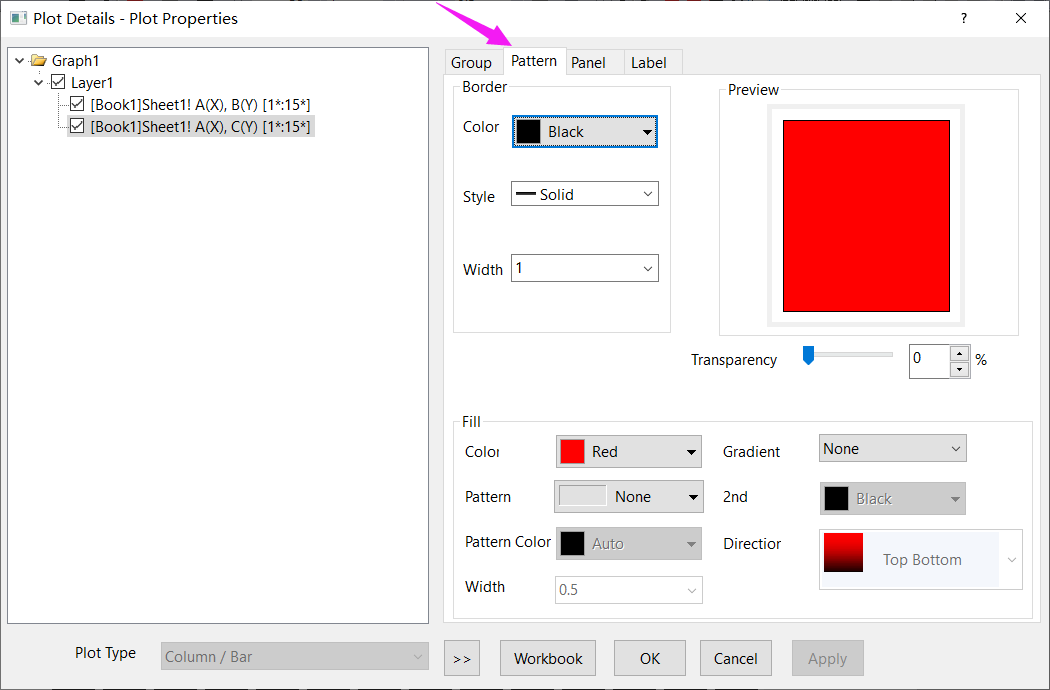Click the Graph1 folder icon
The image size is (1050, 690).
click(x=39, y=60)
